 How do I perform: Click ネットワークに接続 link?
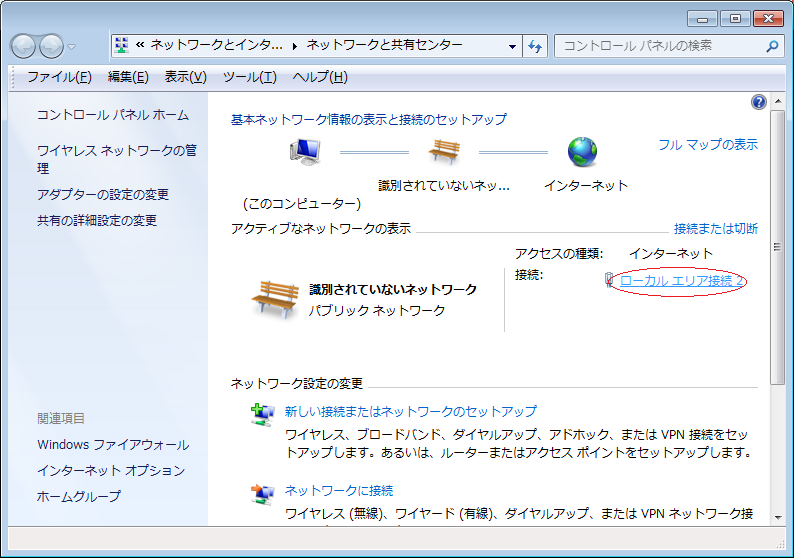click(339, 490)
